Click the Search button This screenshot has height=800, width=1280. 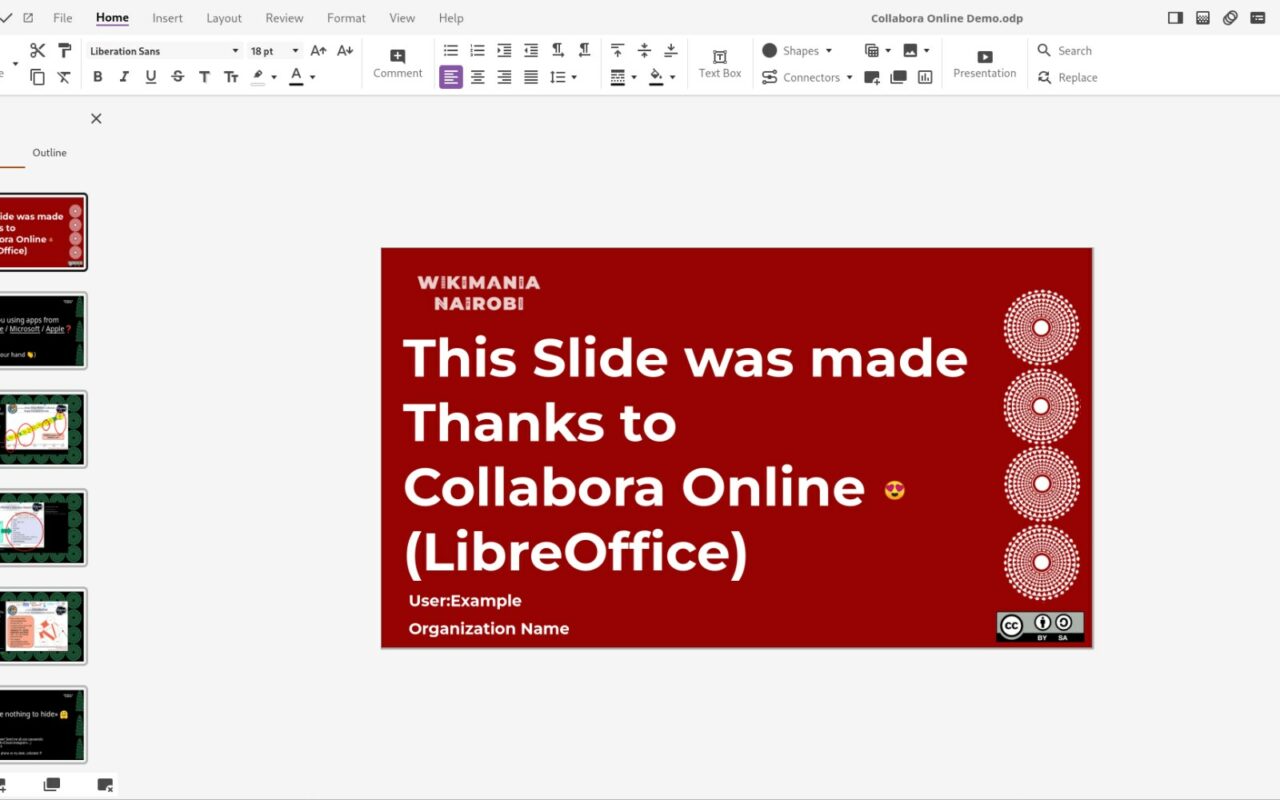click(1065, 51)
